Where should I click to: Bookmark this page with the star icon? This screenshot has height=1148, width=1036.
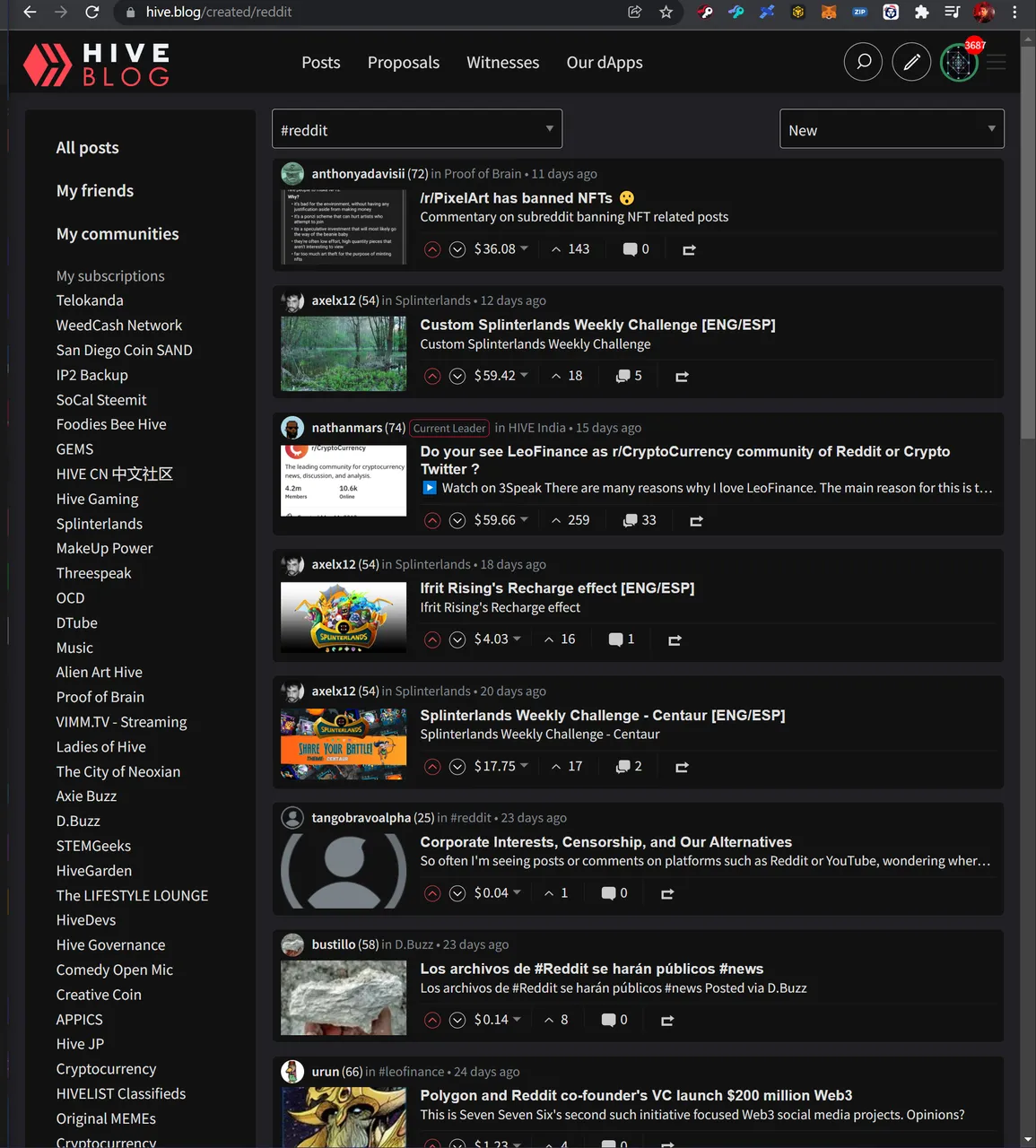(x=666, y=12)
